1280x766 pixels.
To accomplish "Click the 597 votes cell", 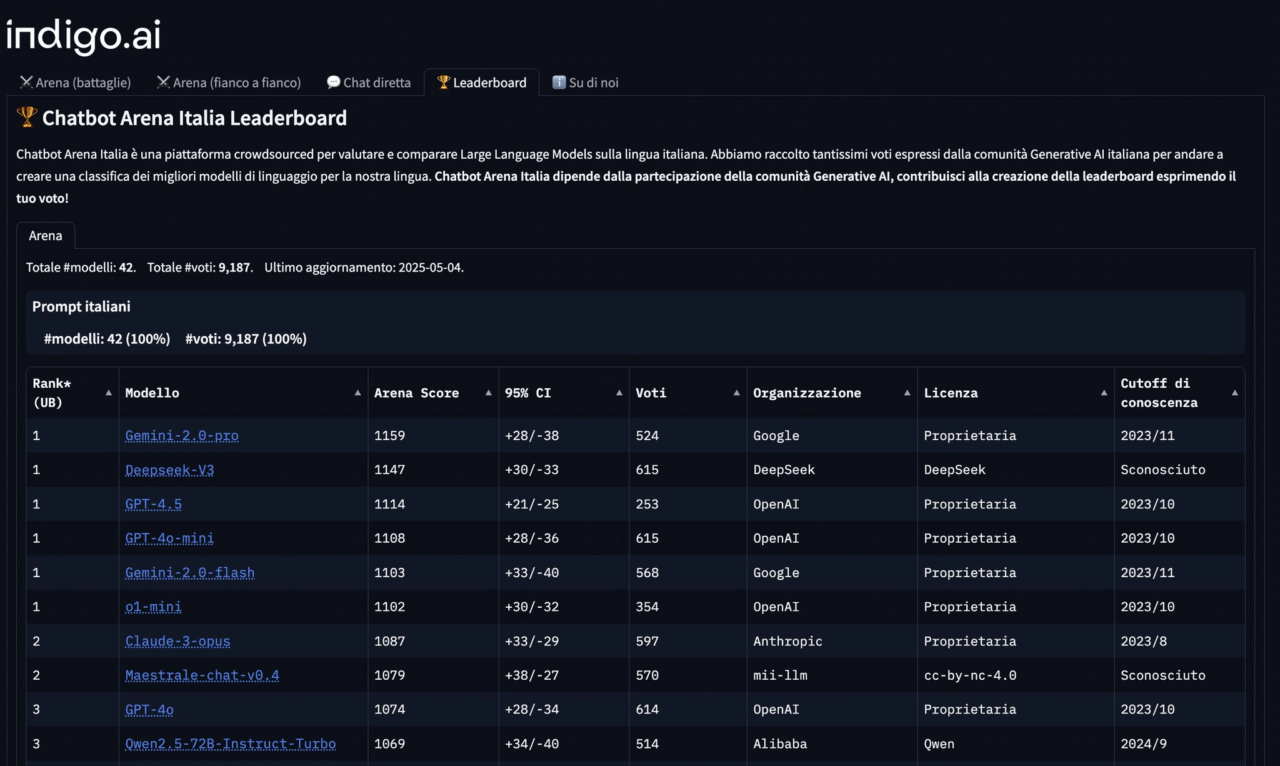I will (688, 641).
